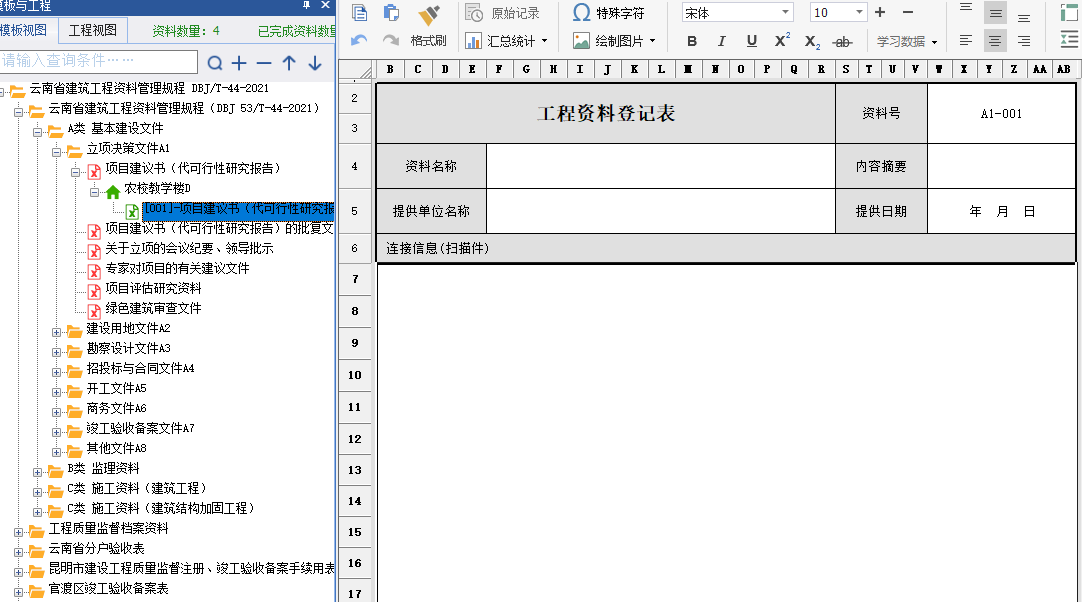Select 开工文件A5 folder
Screen dimensions: 1082x602
click(117, 389)
